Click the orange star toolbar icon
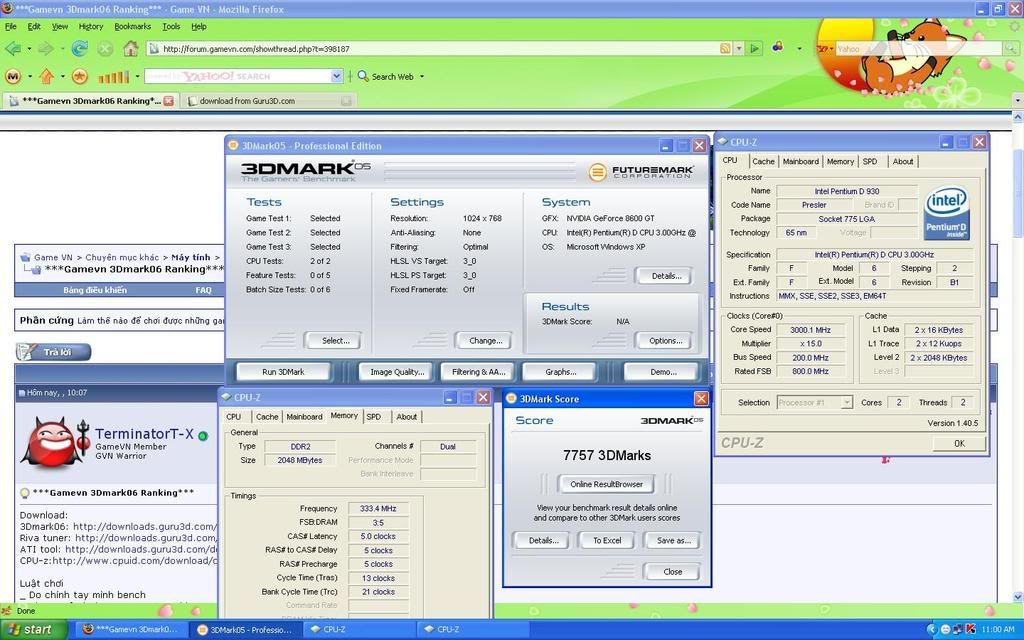Screen dimensions: 1024x640 (x=80, y=76)
